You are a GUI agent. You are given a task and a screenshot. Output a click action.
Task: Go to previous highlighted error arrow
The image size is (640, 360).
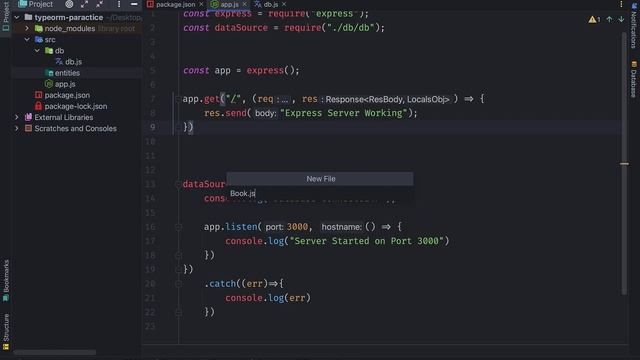[x=609, y=19]
